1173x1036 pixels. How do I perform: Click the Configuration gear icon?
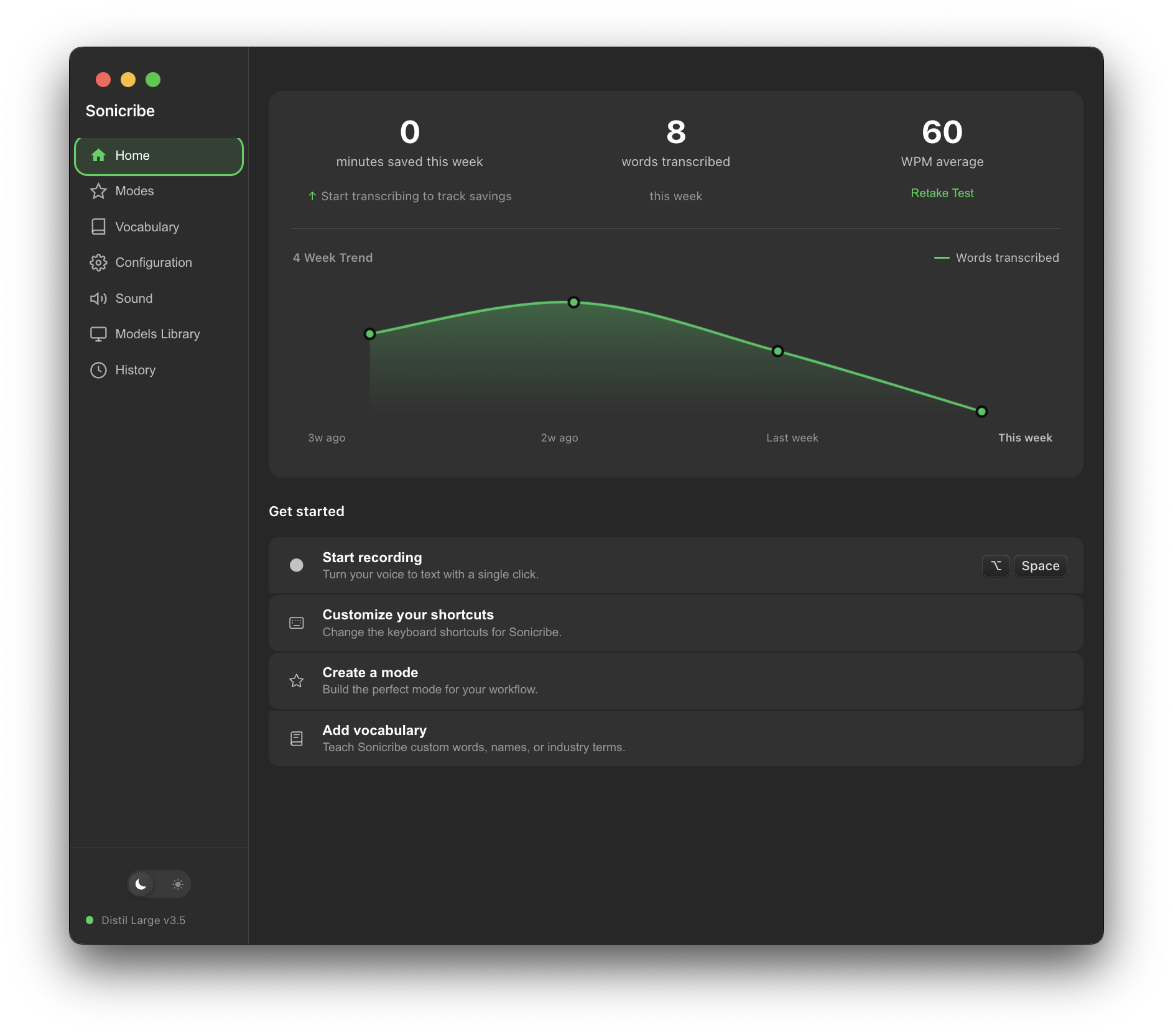click(x=98, y=262)
